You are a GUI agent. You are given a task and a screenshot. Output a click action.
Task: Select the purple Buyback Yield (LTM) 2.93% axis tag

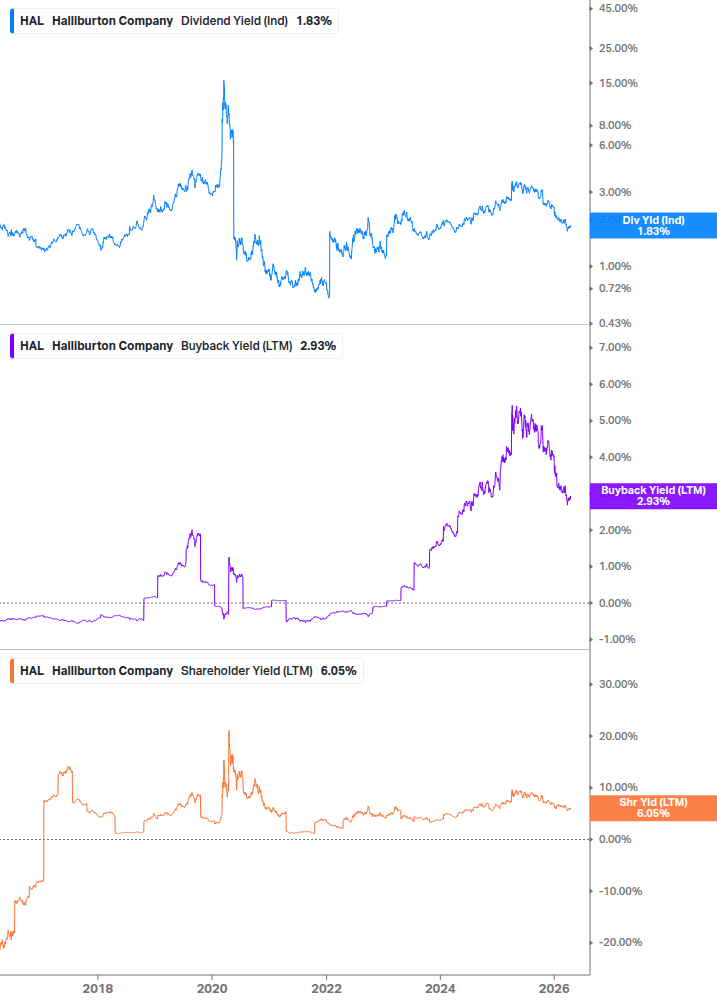653,496
